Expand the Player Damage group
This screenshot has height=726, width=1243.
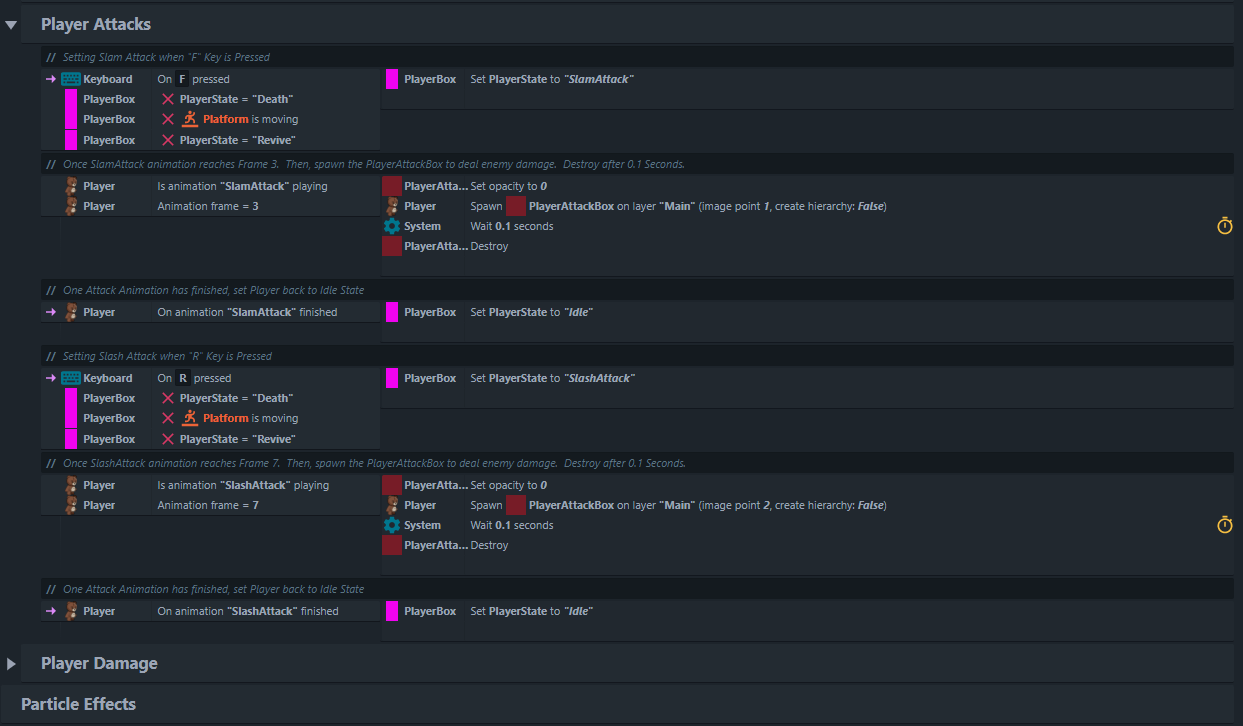click(11, 663)
